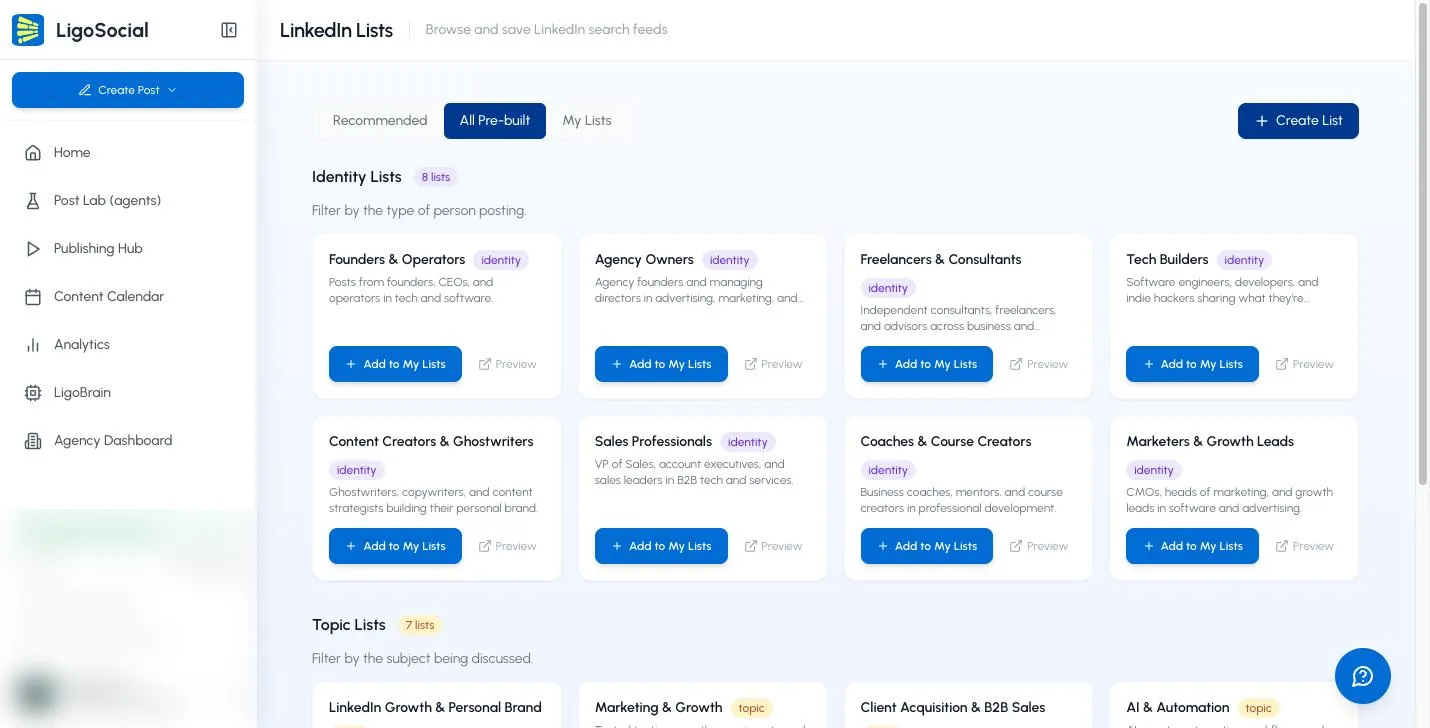Image resolution: width=1430 pixels, height=728 pixels.
Task: Click the LigoSocial logo icon
Action: (28, 30)
